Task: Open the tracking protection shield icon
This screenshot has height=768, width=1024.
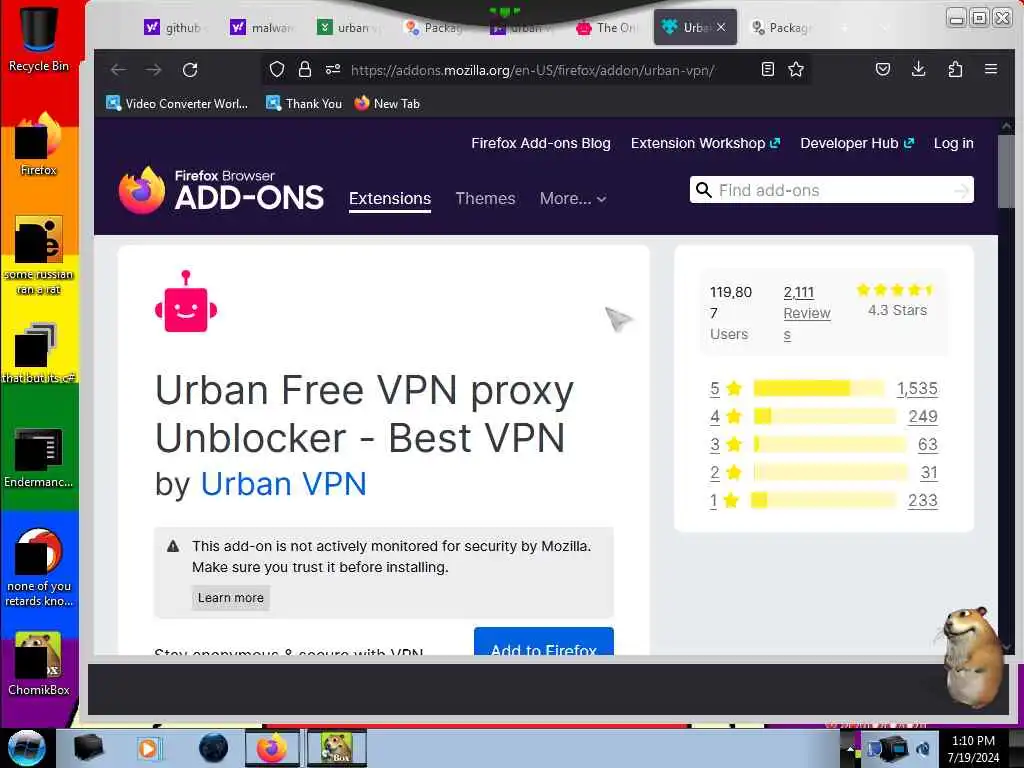Action: click(x=277, y=69)
